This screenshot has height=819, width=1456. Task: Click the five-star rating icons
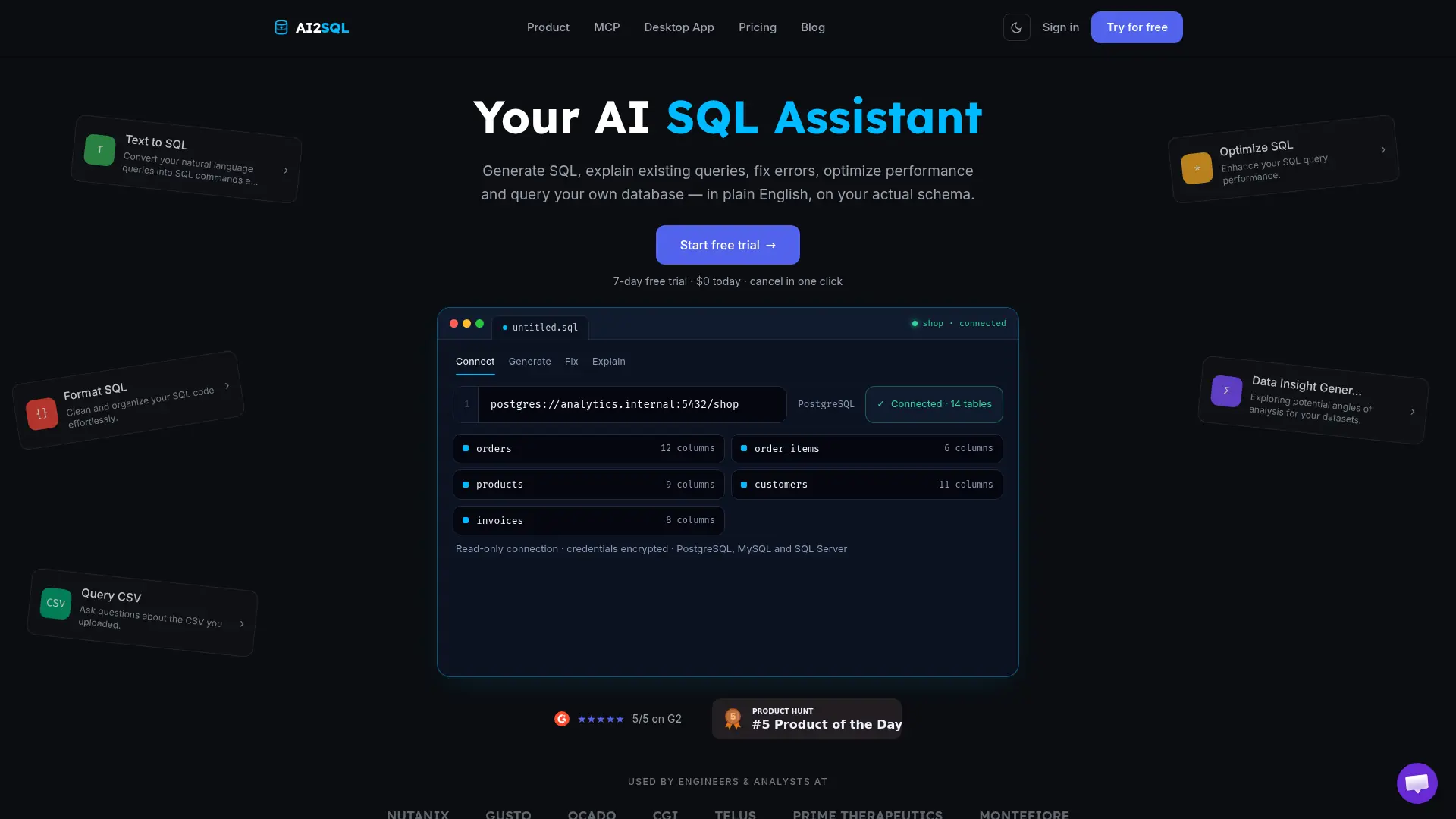click(601, 719)
